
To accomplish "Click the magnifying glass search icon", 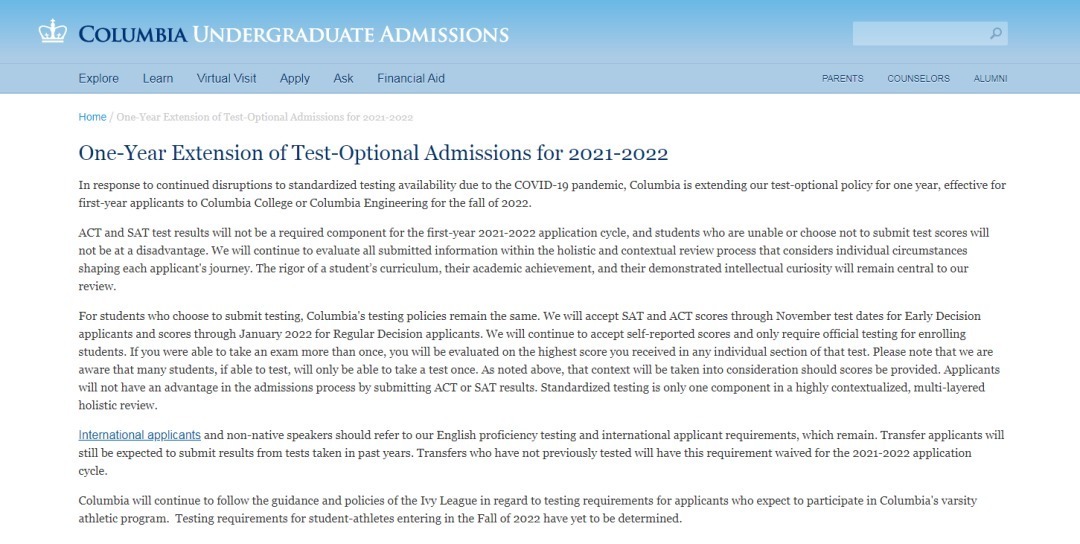I will (x=995, y=33).
